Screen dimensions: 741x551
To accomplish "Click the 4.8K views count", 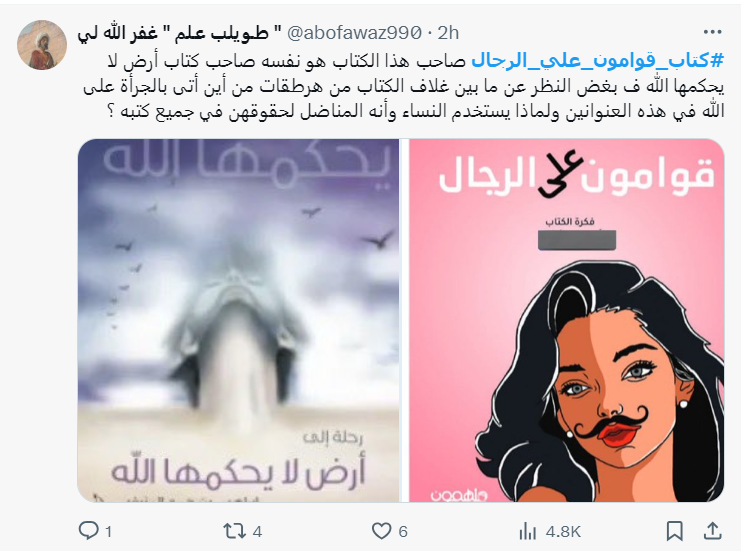I will click(563, 532).
